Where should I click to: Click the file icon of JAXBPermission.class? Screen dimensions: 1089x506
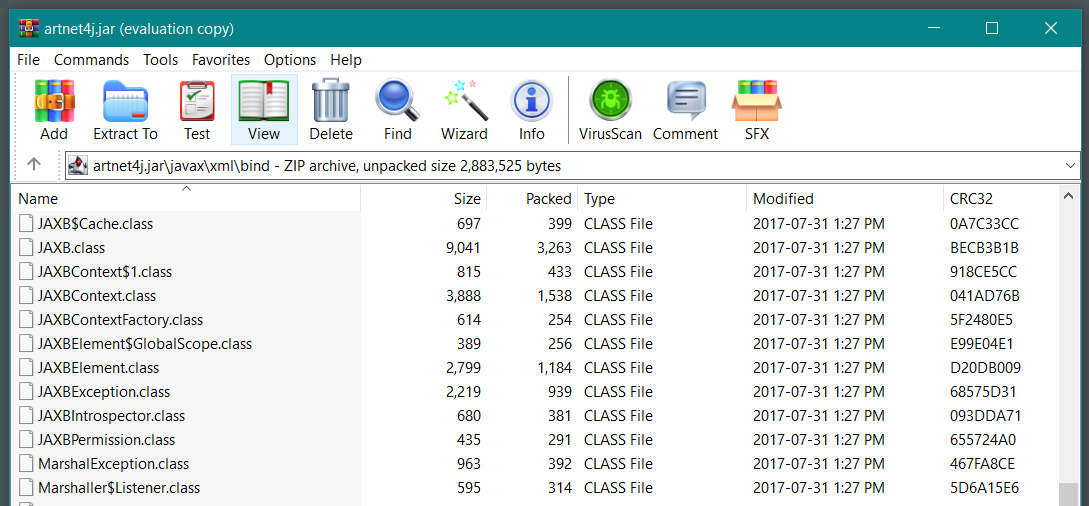(26, 440)
